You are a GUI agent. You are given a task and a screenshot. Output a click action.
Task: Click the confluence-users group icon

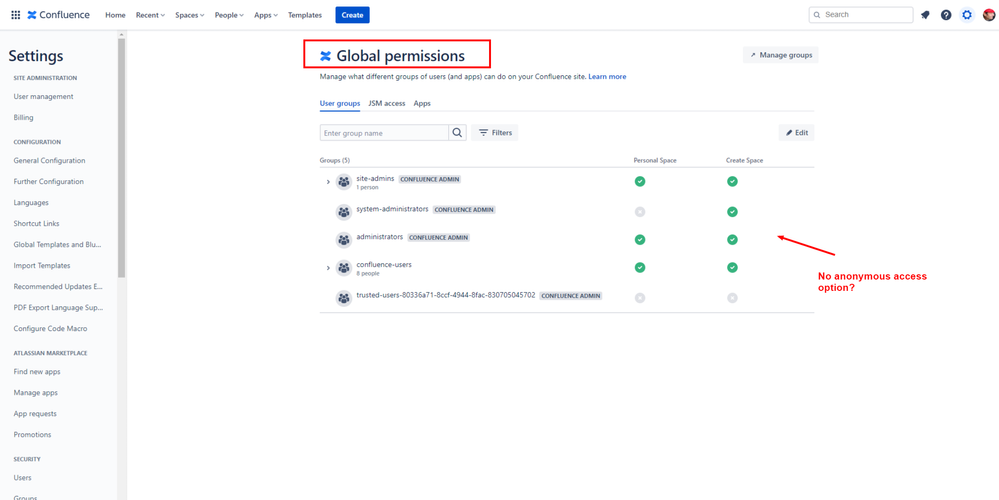[344, 268]
